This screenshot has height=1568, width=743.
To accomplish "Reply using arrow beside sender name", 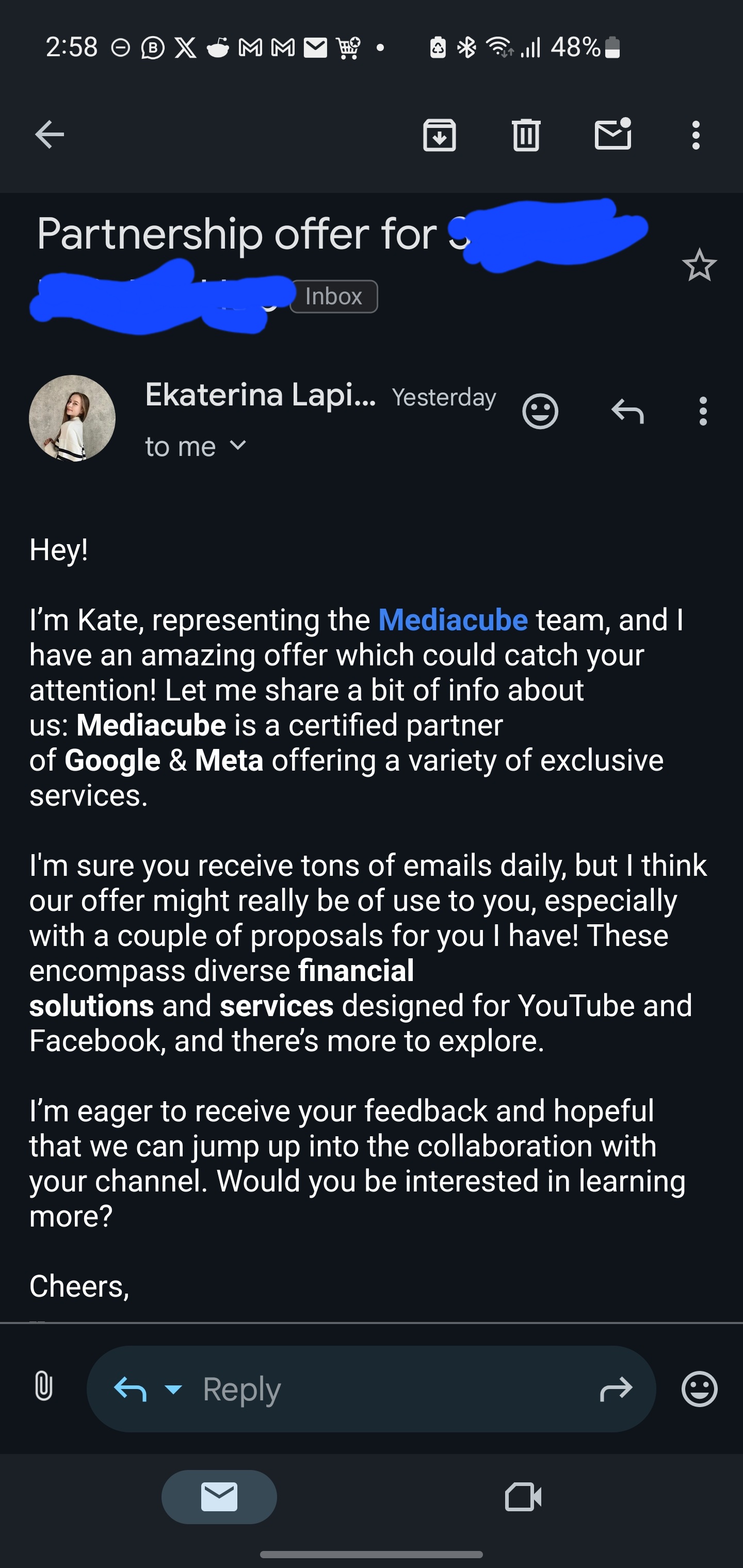I will (628, 411).
